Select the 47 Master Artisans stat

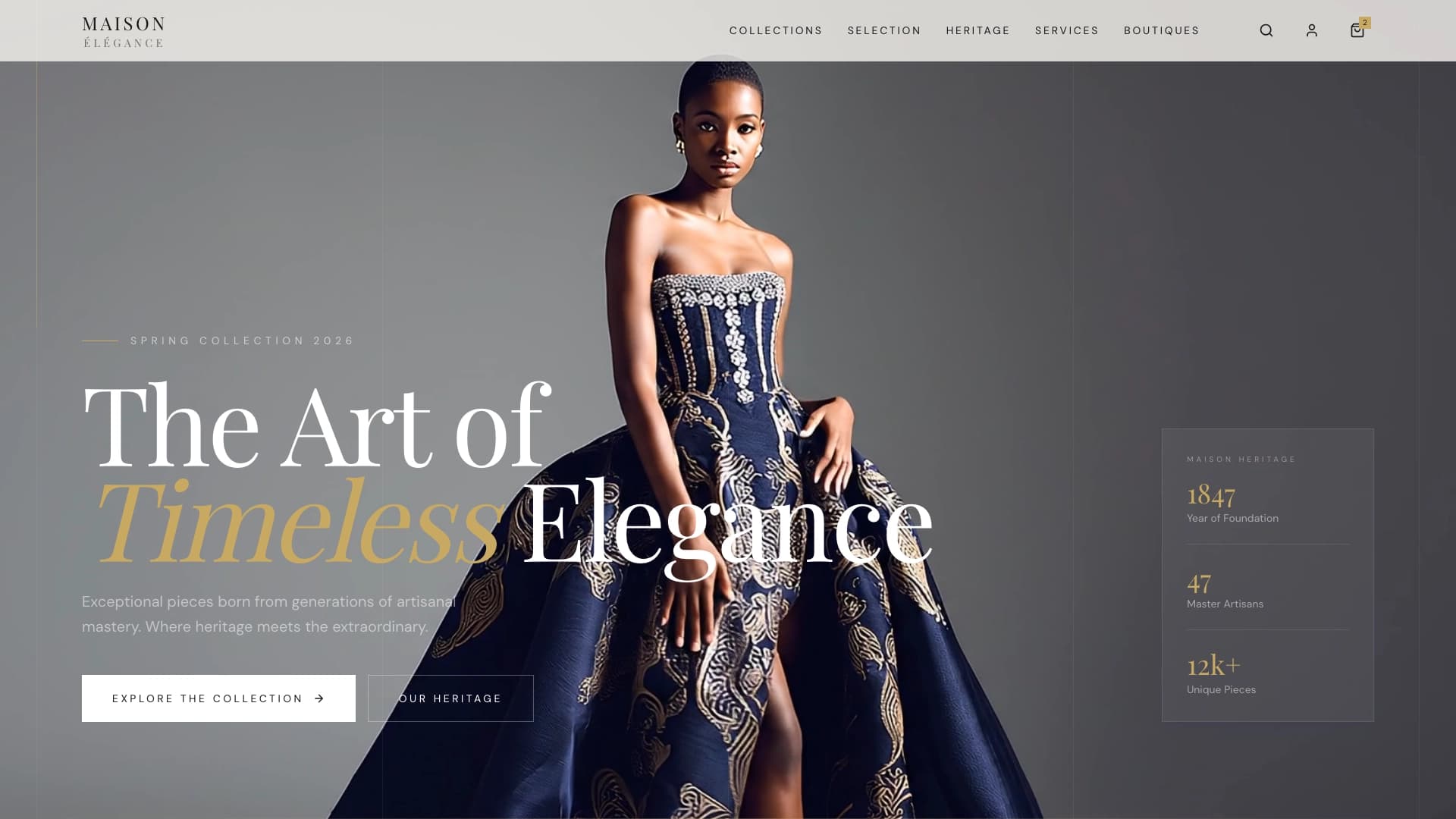[x=1225, y=590]
